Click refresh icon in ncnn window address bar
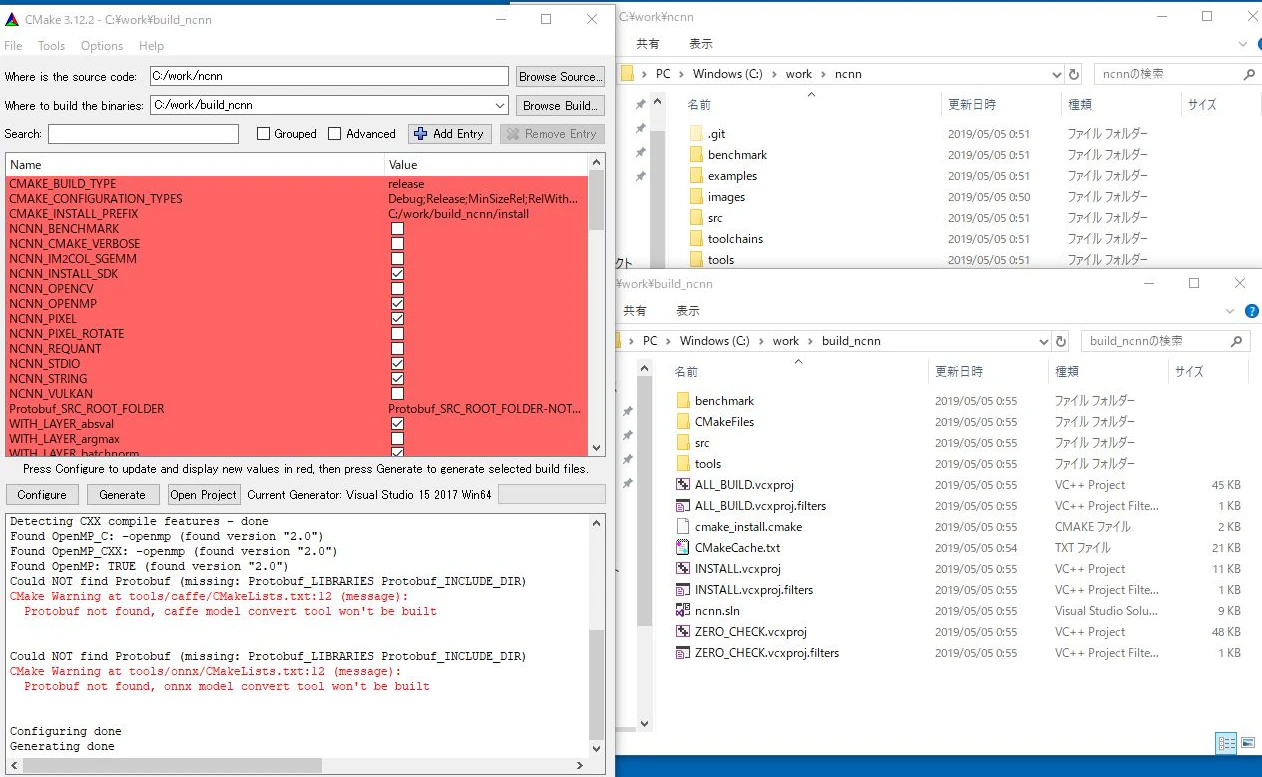 click(x=1074, y=74)
